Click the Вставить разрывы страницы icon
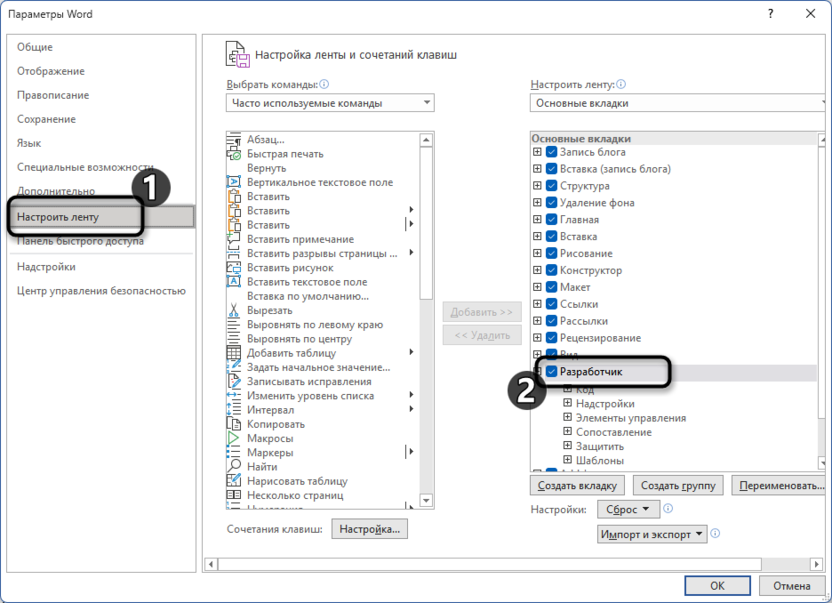 [x=234, y=254]
